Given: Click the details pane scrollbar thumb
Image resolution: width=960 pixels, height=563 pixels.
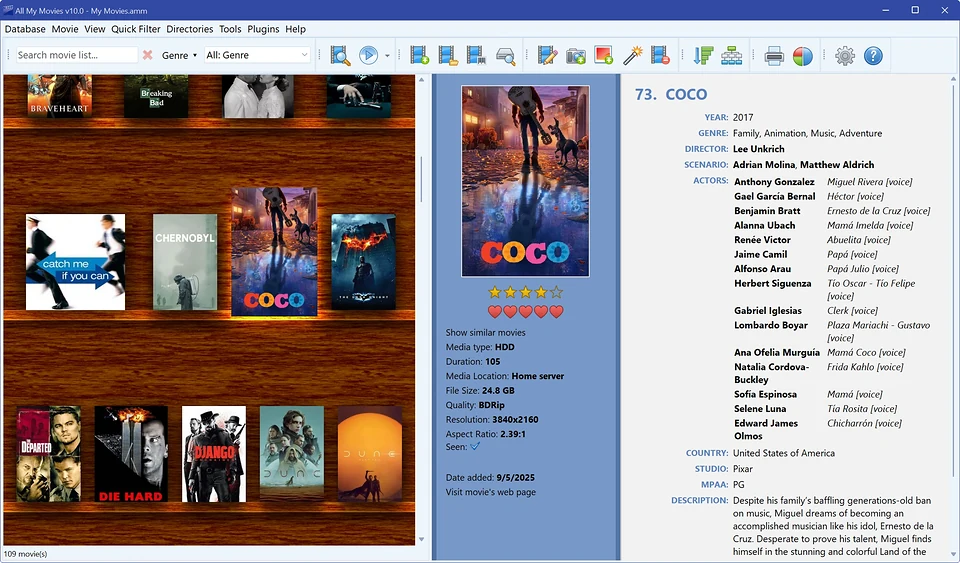Looking at the screenshot, I should [953, 280].
